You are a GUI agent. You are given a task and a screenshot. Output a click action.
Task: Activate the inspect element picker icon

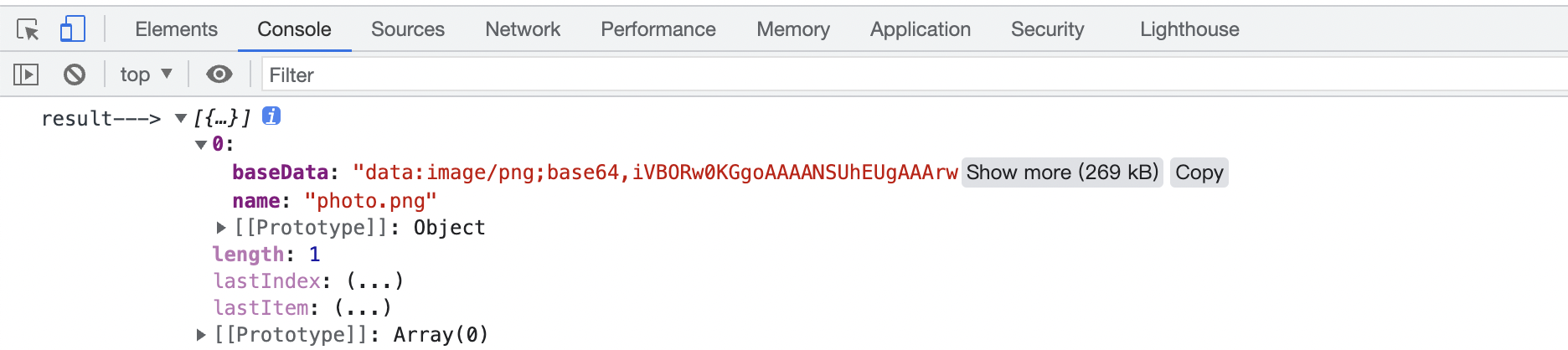coord(28,30)
